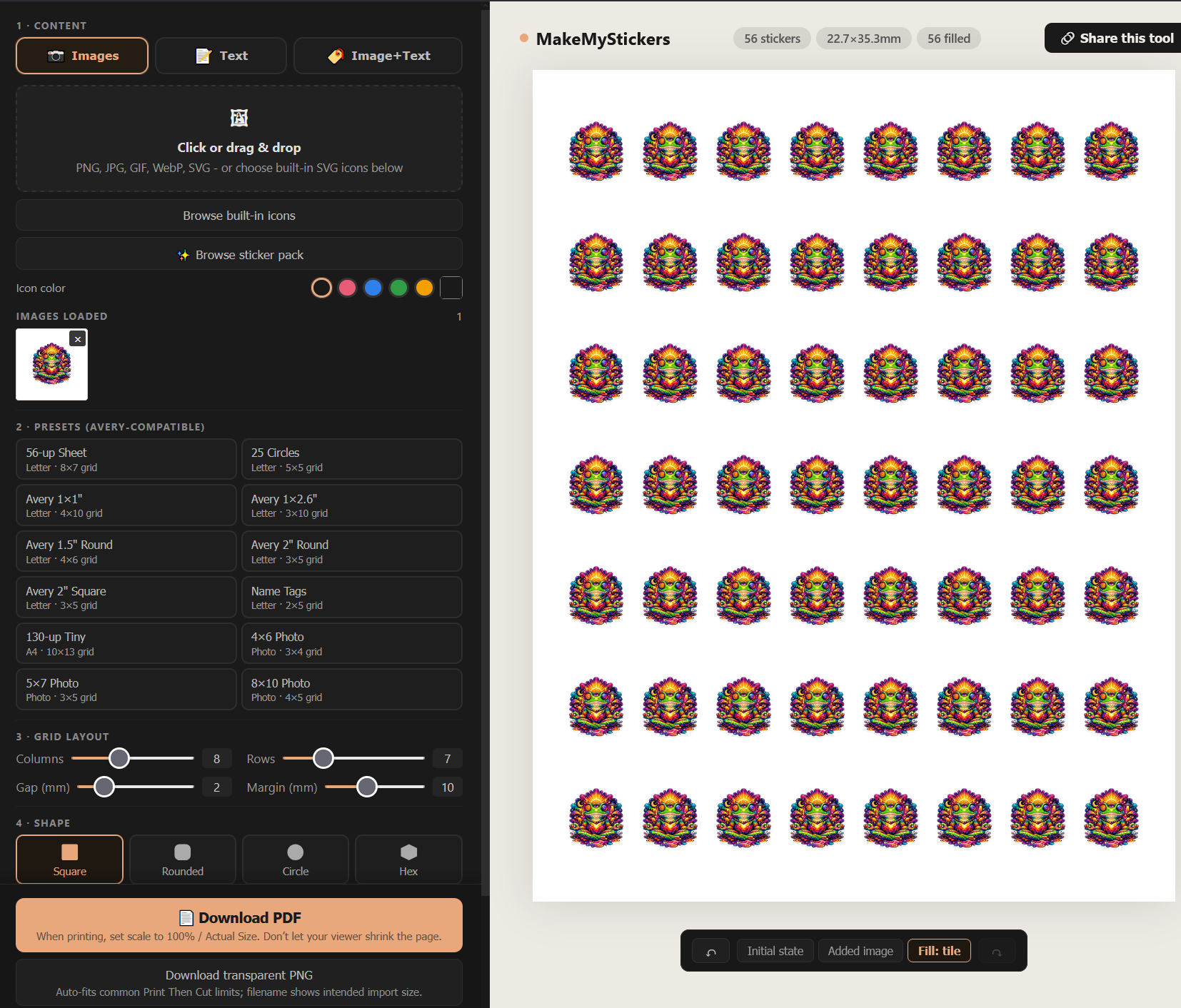Apply the Avery 2" Round preset
The image size is (1181, 1008).
[352, 551]
